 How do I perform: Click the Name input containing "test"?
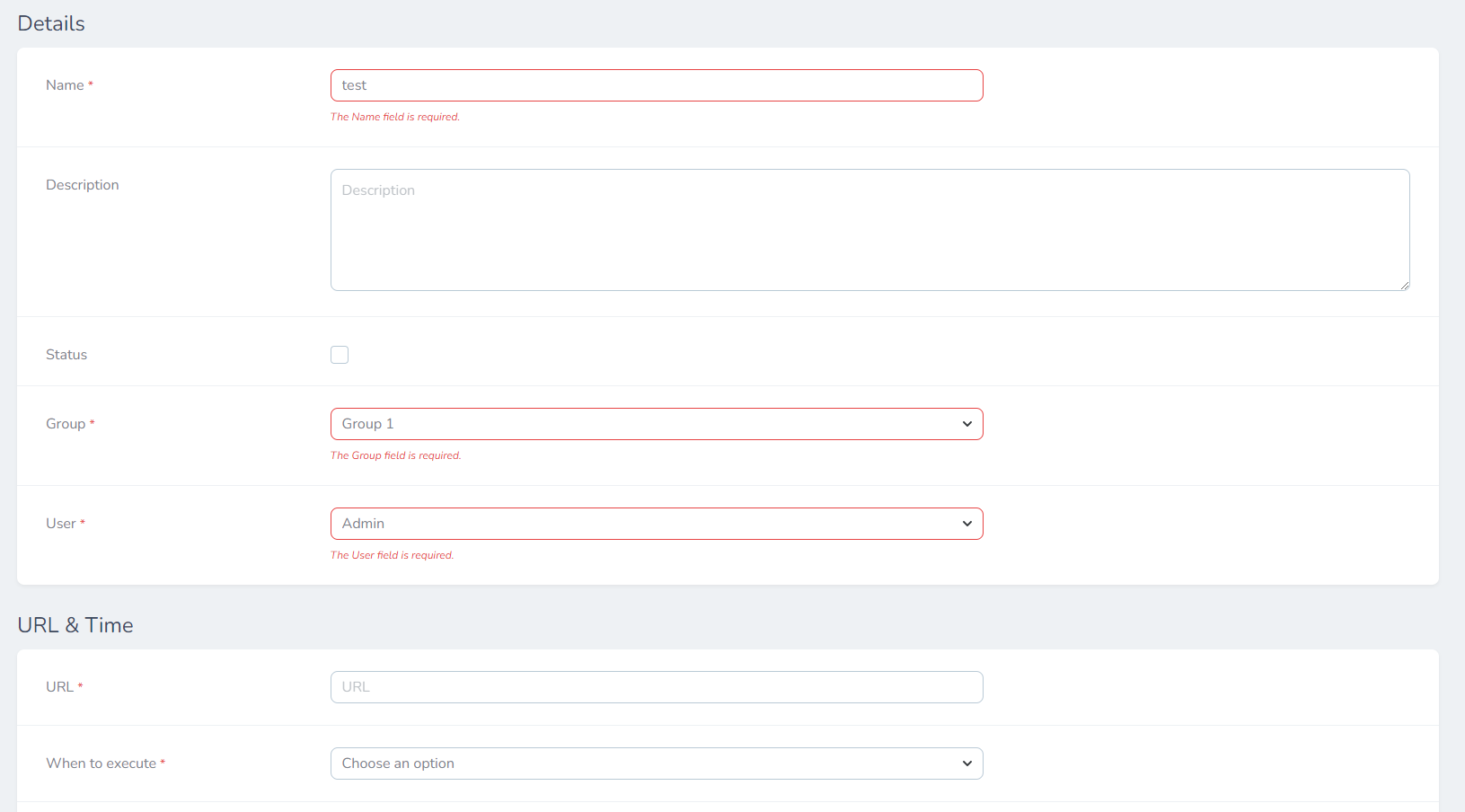coord(657,84)
